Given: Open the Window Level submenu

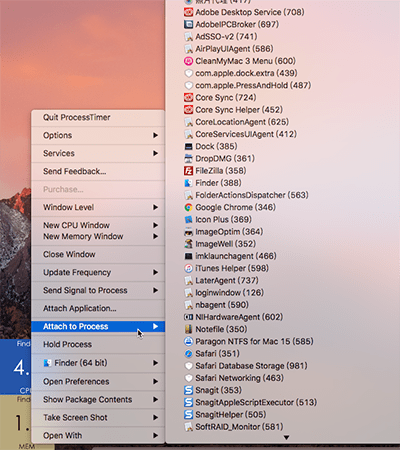Looking at the screenshot, I should pos(98,207).
